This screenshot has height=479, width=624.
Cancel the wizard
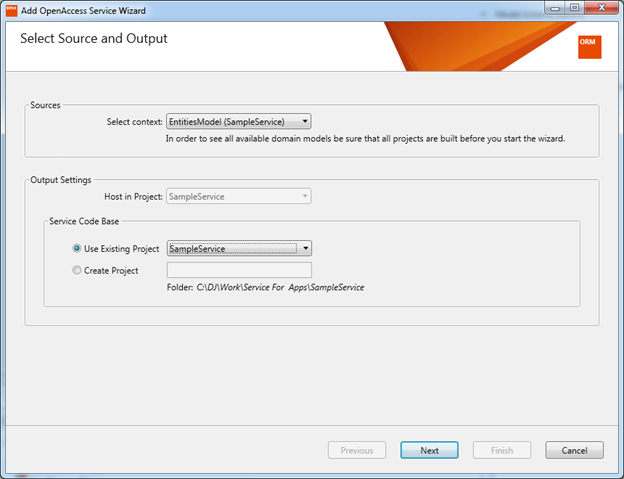574,450
